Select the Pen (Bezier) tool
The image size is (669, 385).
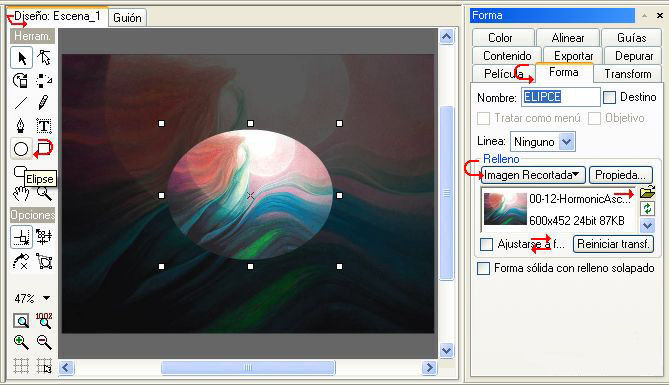click(20, 126)
